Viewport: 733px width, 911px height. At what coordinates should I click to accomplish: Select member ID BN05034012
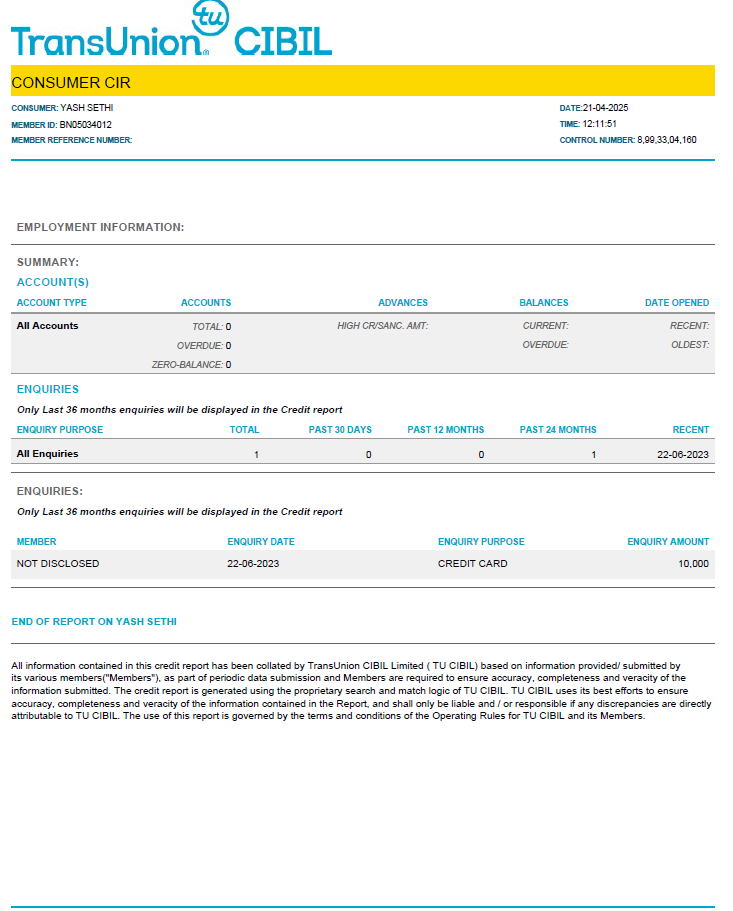point(85,124)
